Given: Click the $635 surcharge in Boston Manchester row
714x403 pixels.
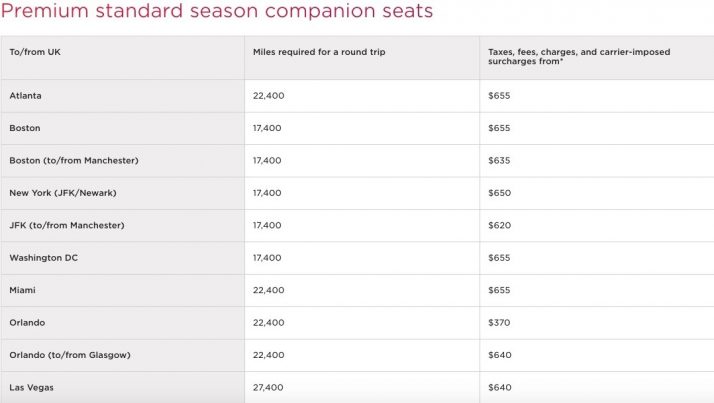Looking at the screenshot, I should coord(500,160).
